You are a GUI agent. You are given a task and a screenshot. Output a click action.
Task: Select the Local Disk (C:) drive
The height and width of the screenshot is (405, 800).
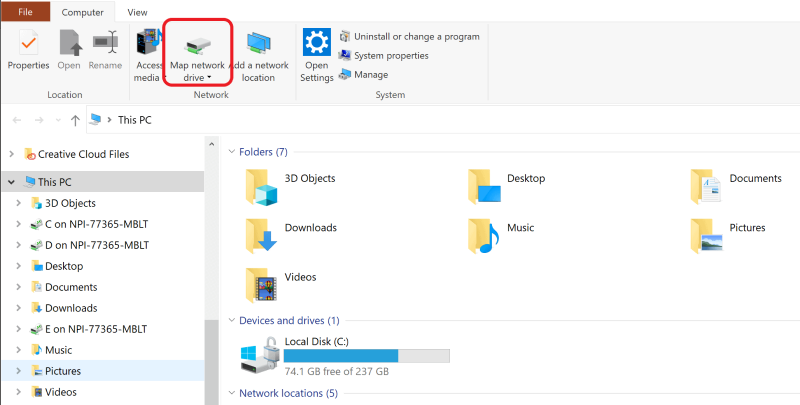[x=262, y=357]
